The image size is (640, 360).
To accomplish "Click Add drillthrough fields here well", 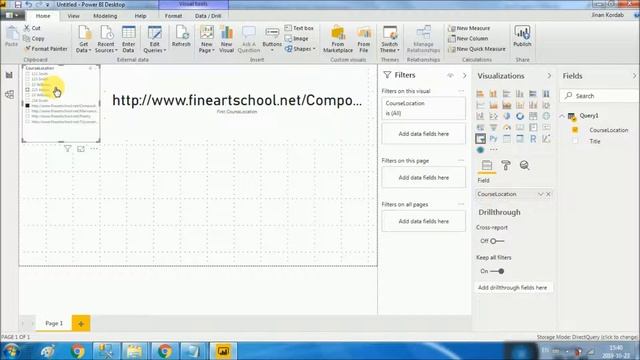I will pyautogui.click(x=513, y=288).
